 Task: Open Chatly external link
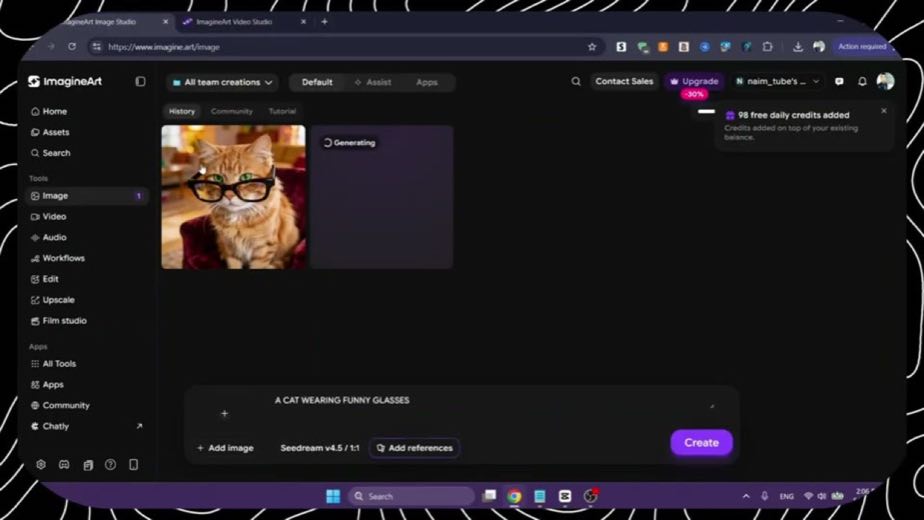87,426
